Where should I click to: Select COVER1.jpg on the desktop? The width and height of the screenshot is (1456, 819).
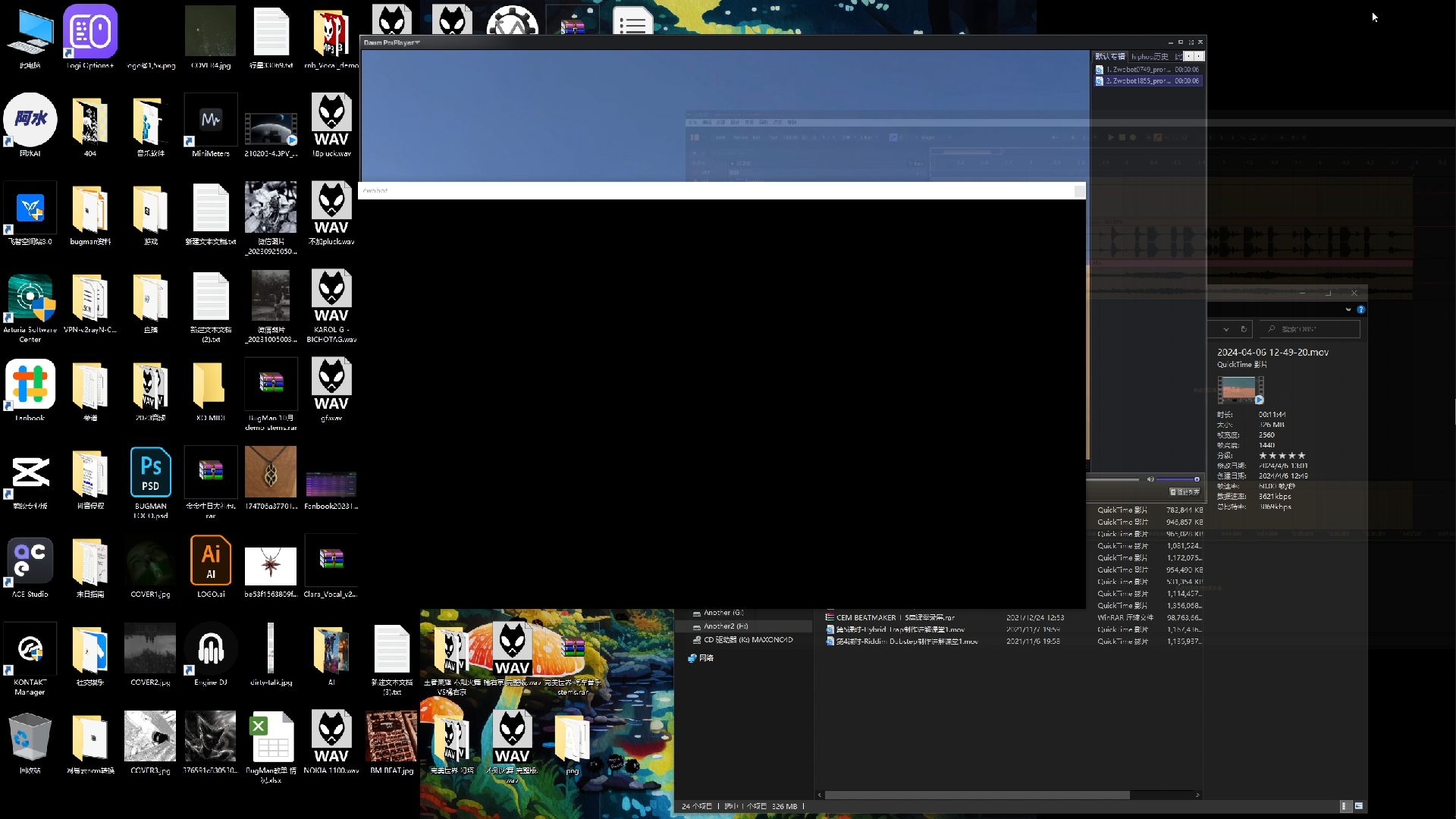click(150, 567)
